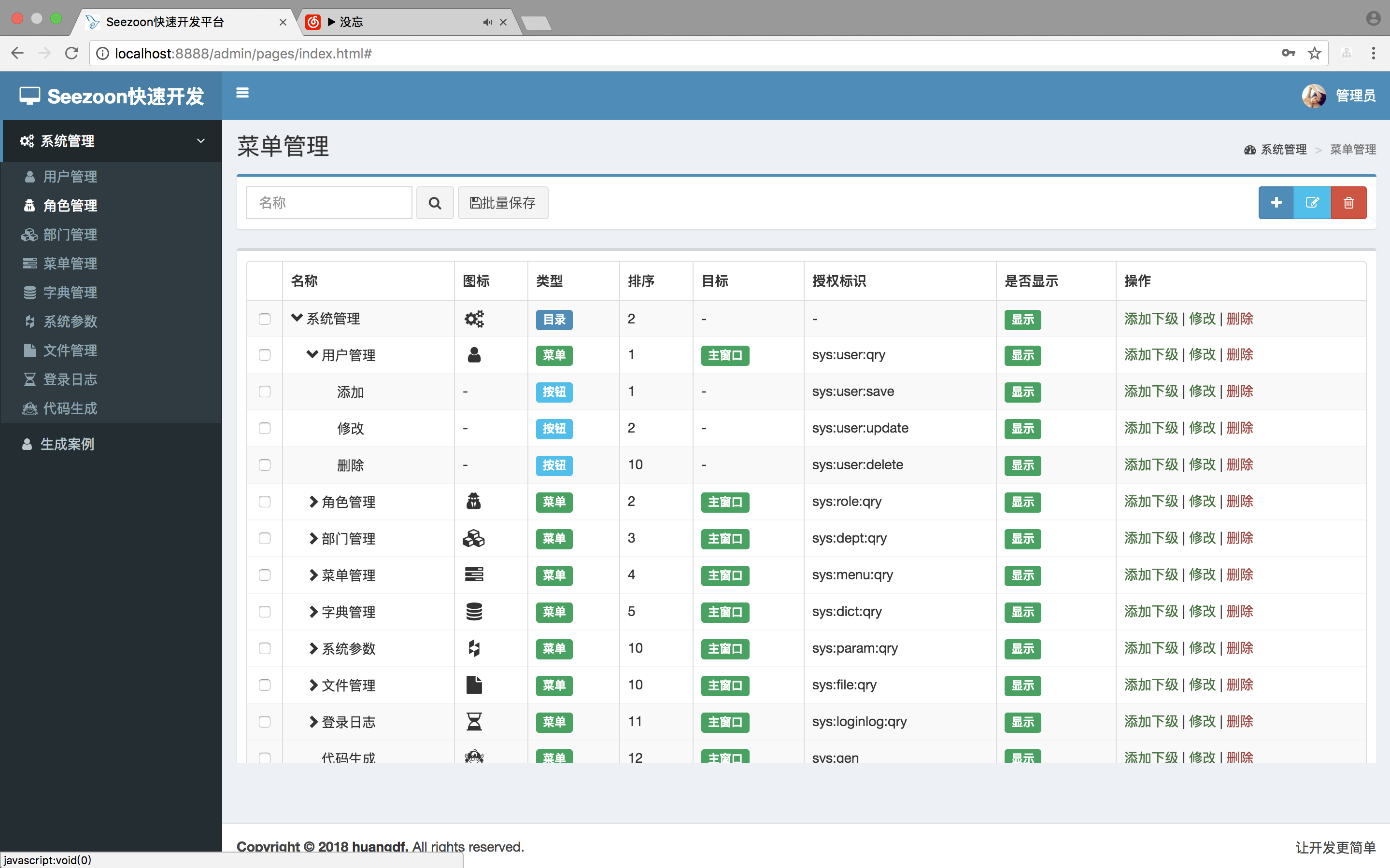
Task: Click 修改 link in sys:role:qry row
Action: [x=1202, y=502]
